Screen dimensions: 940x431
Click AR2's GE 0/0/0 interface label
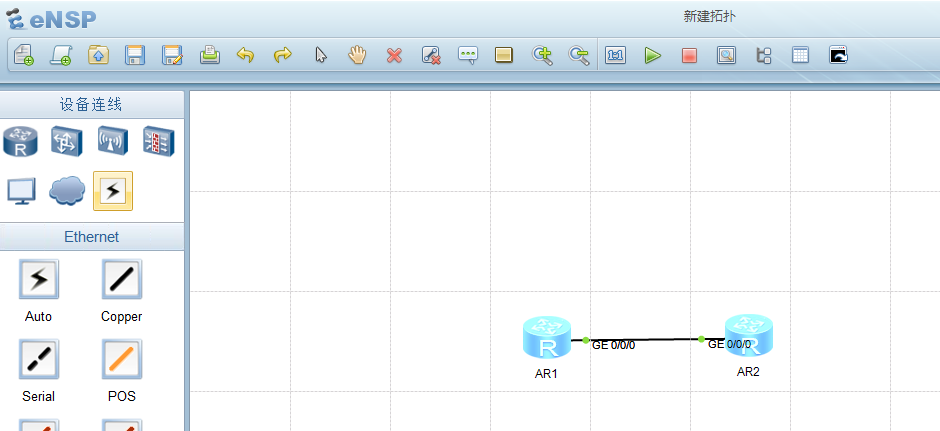(729, 344)
